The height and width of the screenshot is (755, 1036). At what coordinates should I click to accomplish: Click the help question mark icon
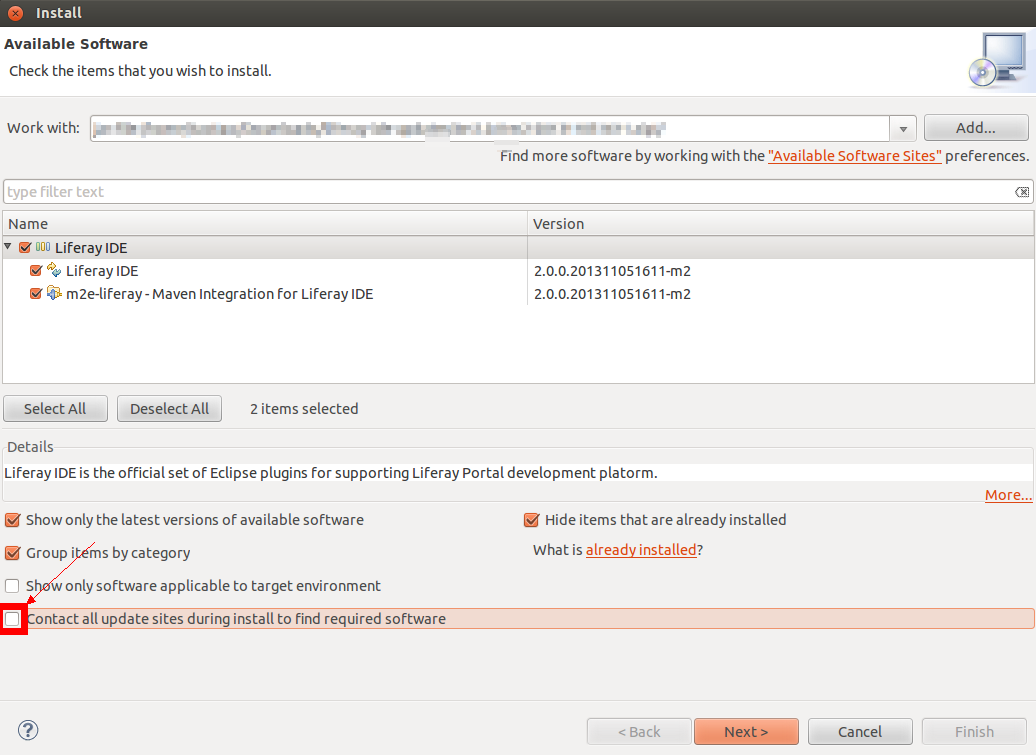click(28, 730)
